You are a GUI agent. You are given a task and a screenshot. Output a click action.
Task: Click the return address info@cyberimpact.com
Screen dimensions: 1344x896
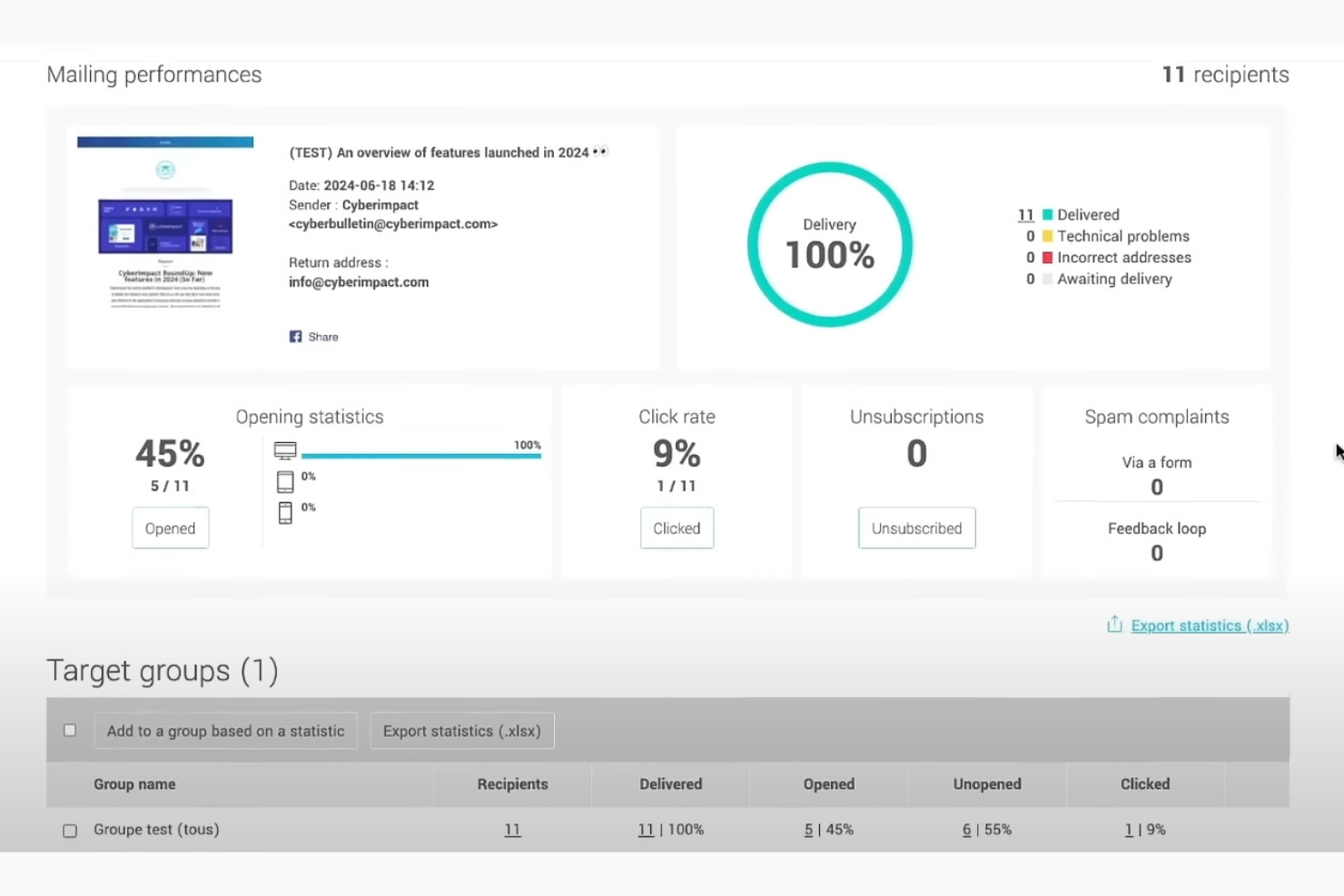(x=359, y=282)
